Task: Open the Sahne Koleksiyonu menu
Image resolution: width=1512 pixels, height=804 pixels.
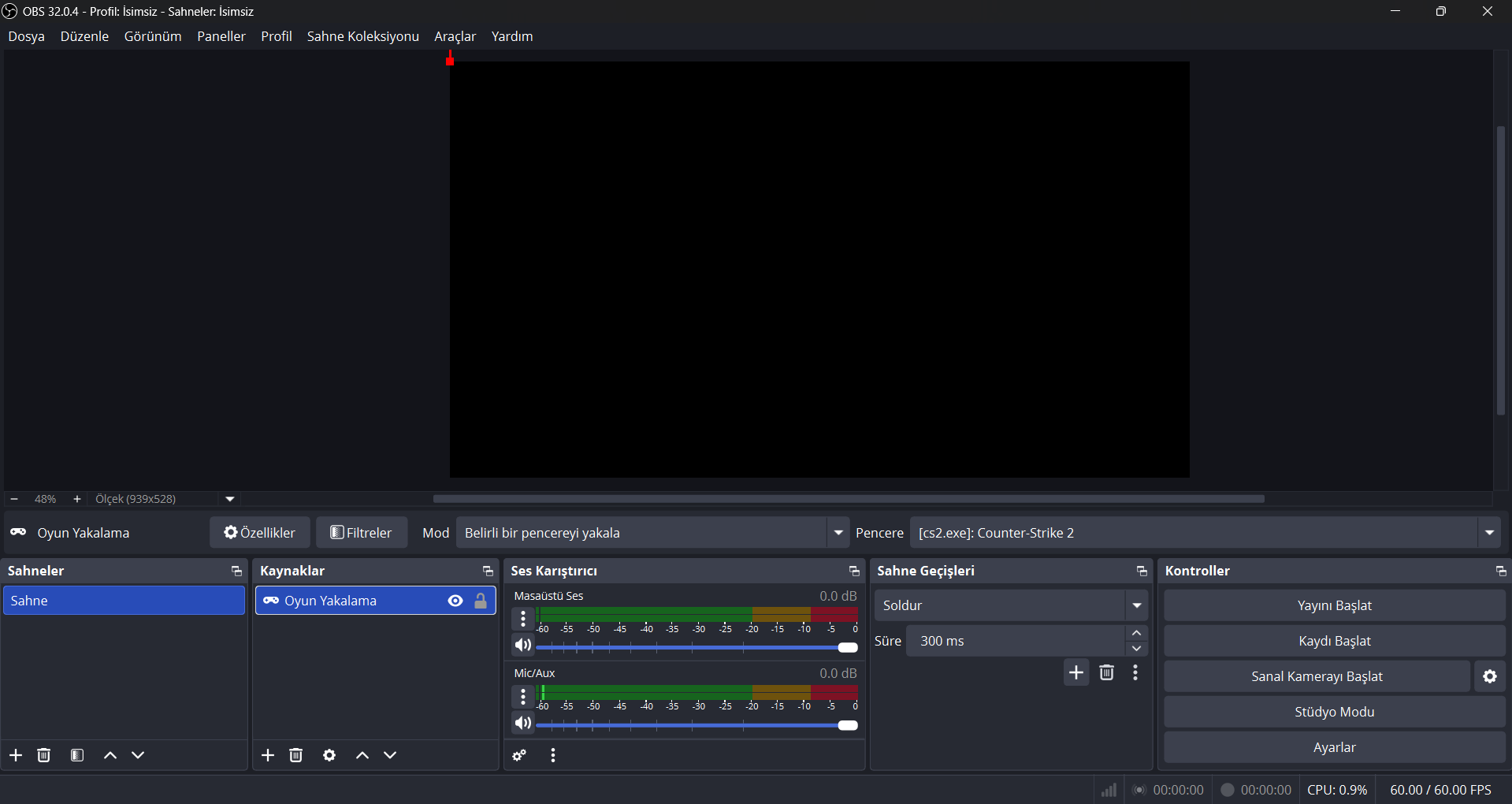Action: [362, 36]
